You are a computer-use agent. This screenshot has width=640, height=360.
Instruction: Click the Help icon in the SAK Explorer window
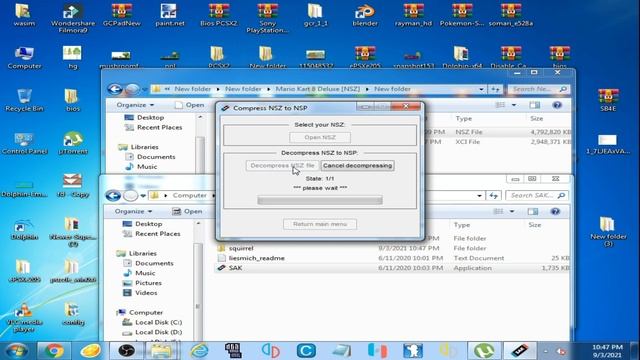pos(555,211)
